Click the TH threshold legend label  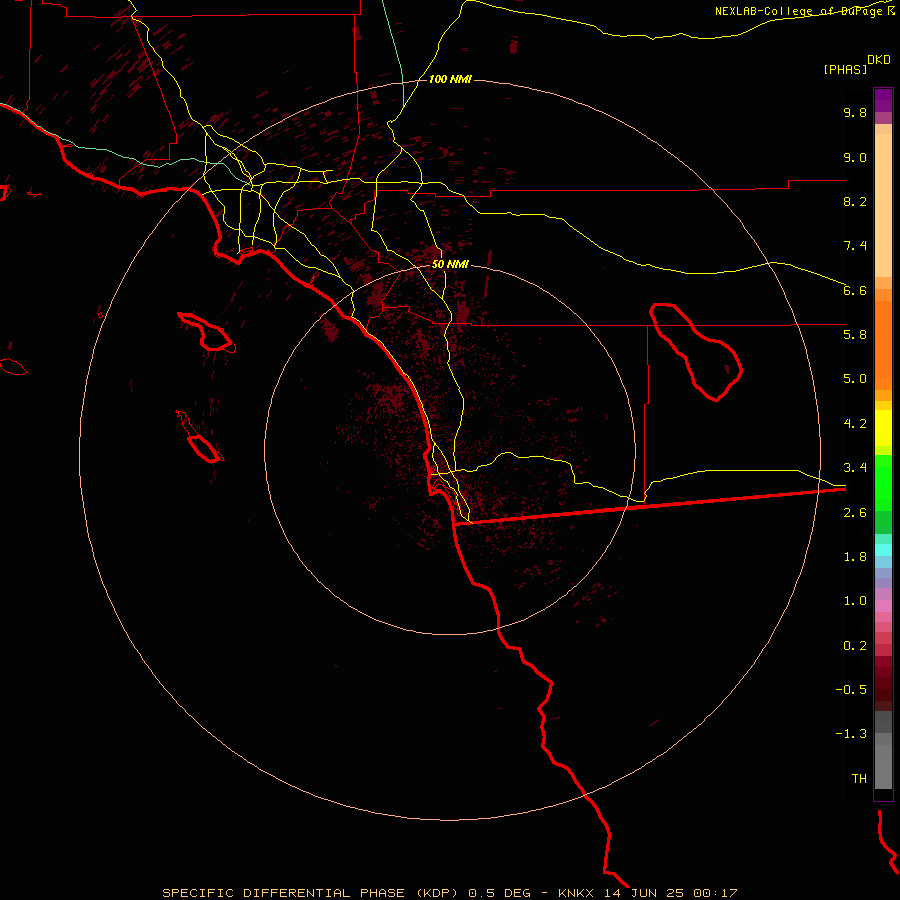pyautogui.click(x=859, y=779)
